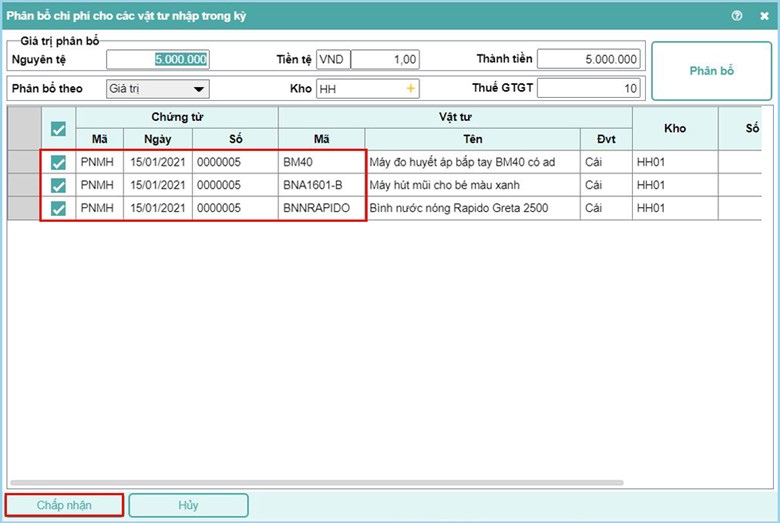Click the yellow plus icon in Kho field
Image resolution: width=780 pixels, height=523 pixels.
[x=409, y=89]
